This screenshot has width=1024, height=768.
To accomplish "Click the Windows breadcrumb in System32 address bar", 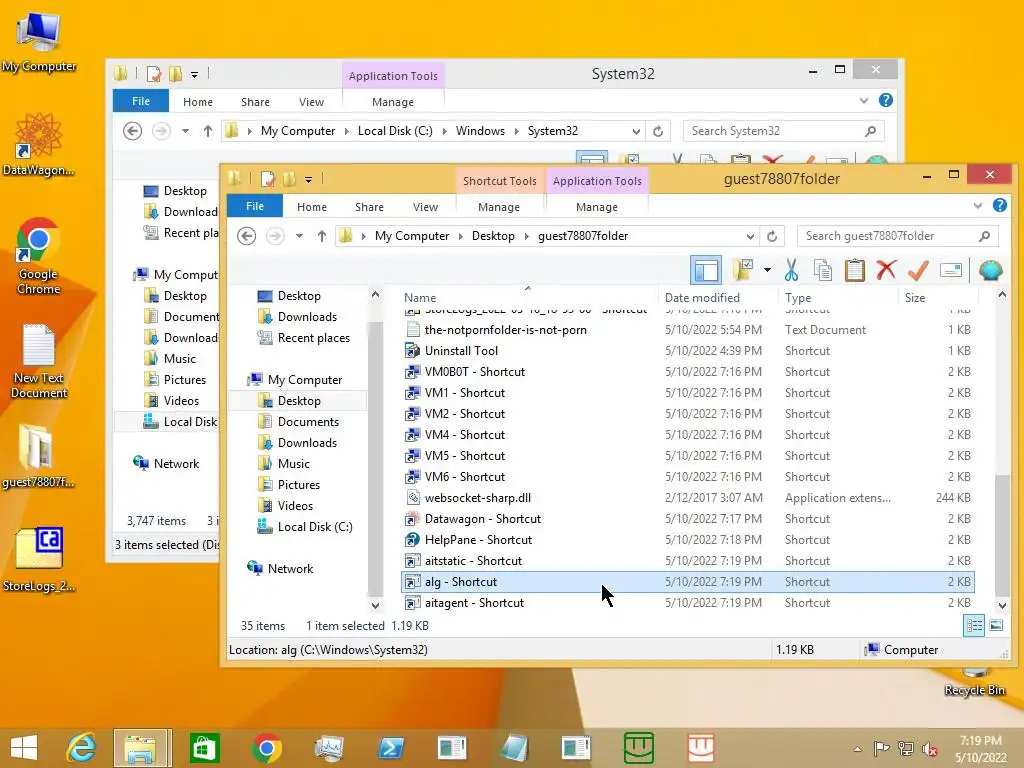I will [x=480, y=131].
